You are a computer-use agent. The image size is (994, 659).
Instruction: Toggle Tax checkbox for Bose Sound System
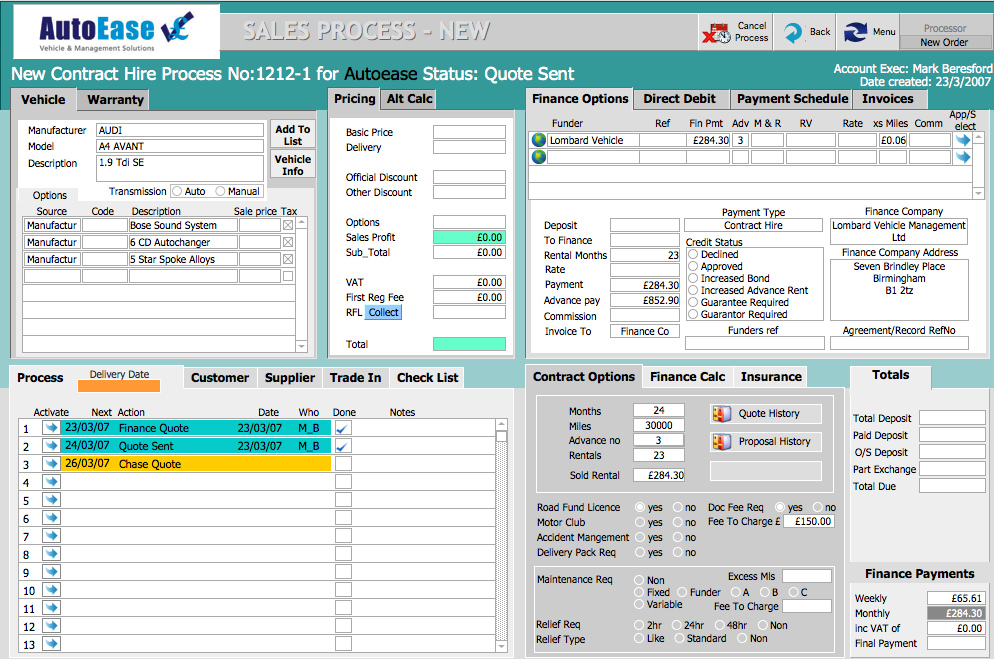pos(288,225)
